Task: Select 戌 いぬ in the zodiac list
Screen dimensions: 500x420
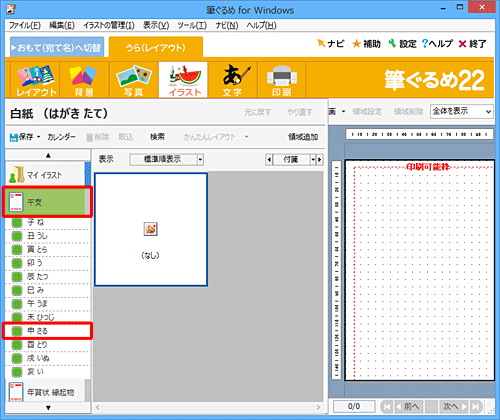Action: [48, 358]
